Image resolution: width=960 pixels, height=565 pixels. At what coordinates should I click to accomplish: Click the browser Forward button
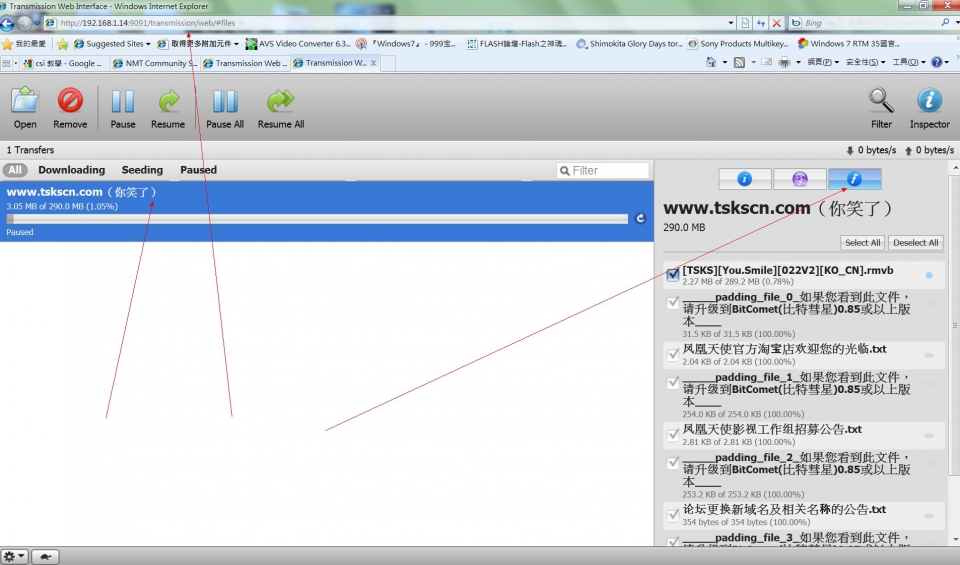pos(24,23)
